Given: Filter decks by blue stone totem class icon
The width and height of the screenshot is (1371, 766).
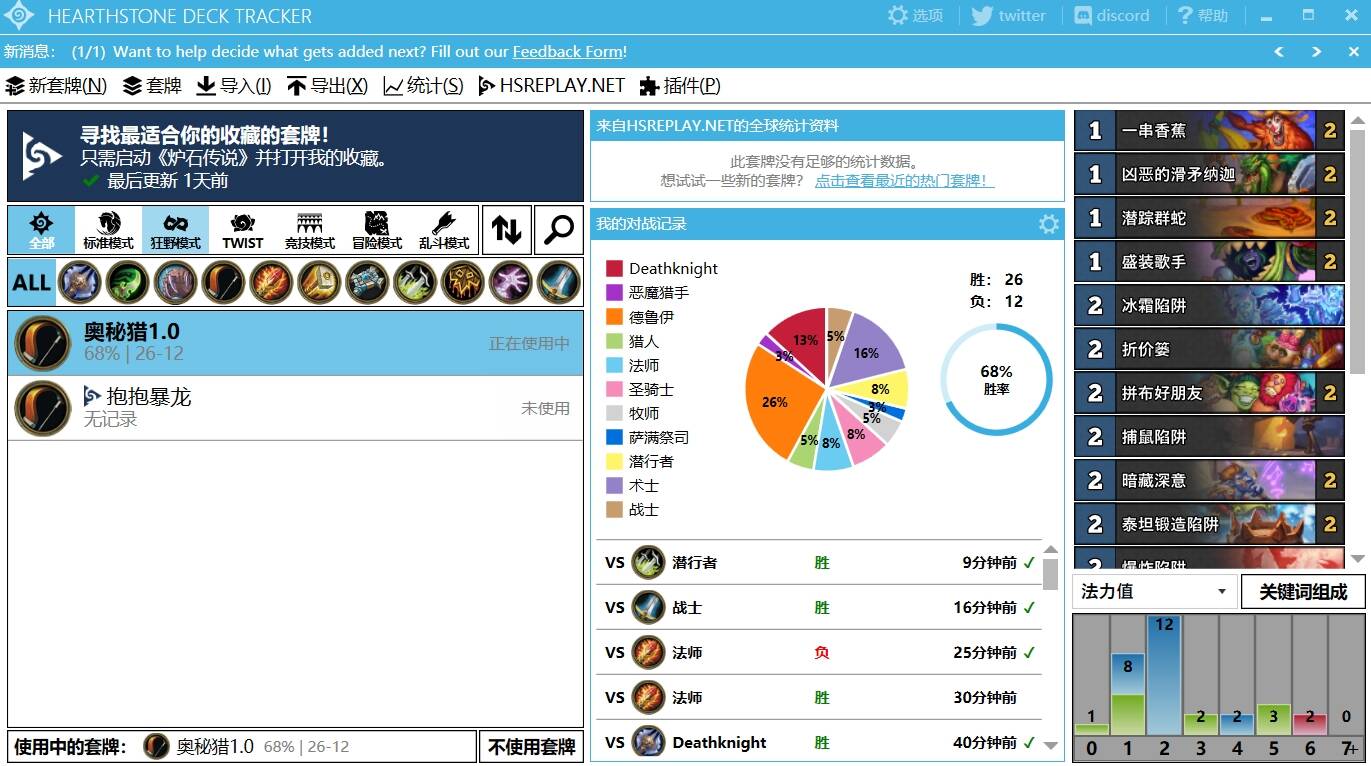Looking at the screenshot, I should [x=367, y=283].
